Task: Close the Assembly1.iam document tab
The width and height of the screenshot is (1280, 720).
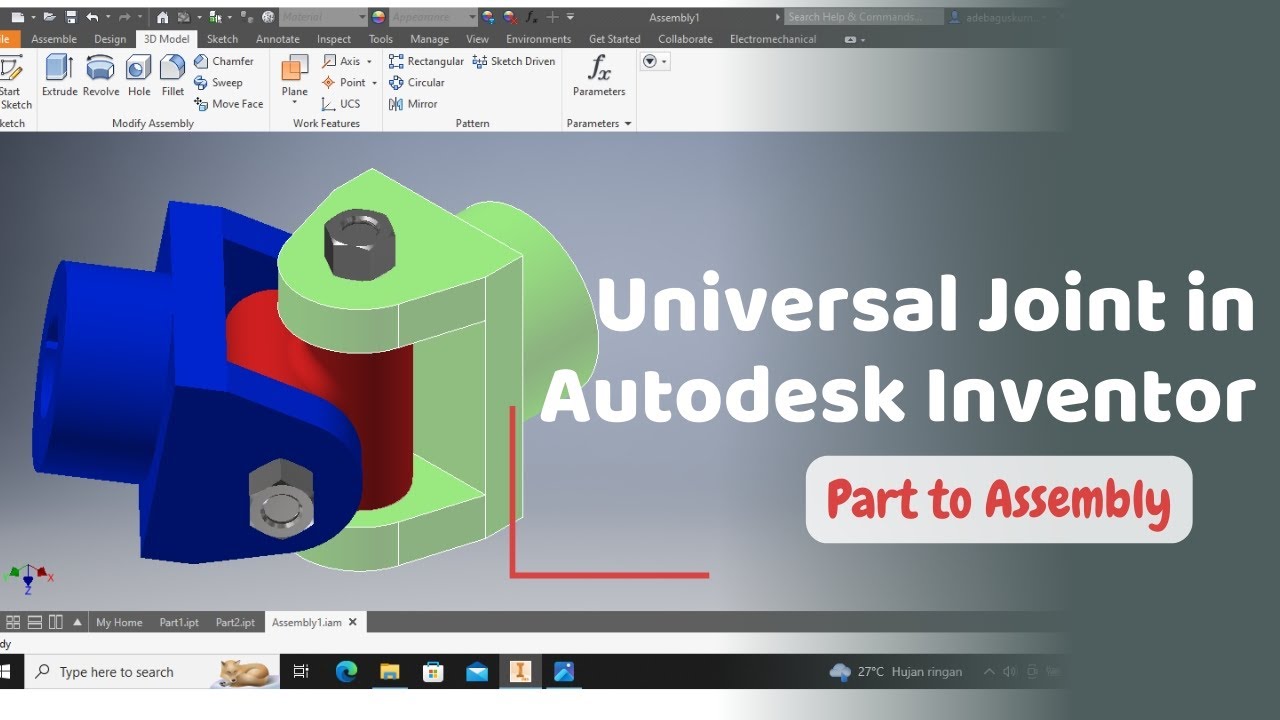Action: 352,622
